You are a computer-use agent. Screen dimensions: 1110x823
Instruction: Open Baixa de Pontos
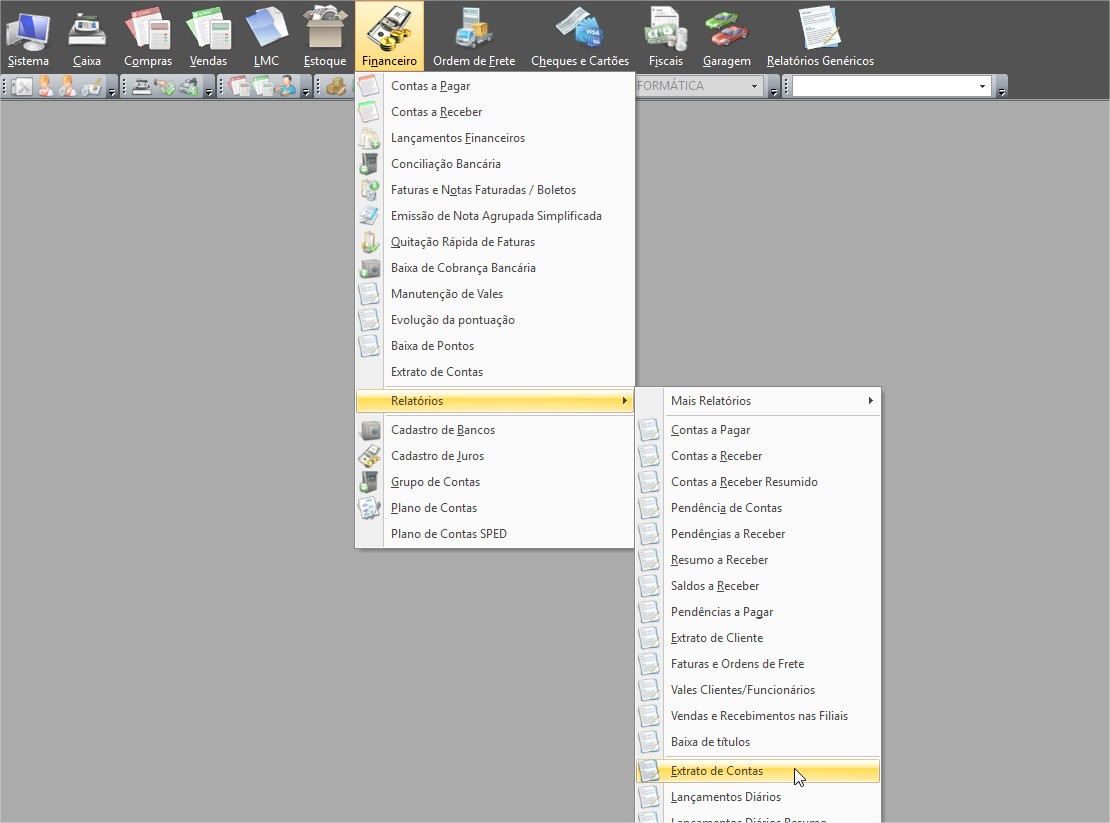pos(495,346)
